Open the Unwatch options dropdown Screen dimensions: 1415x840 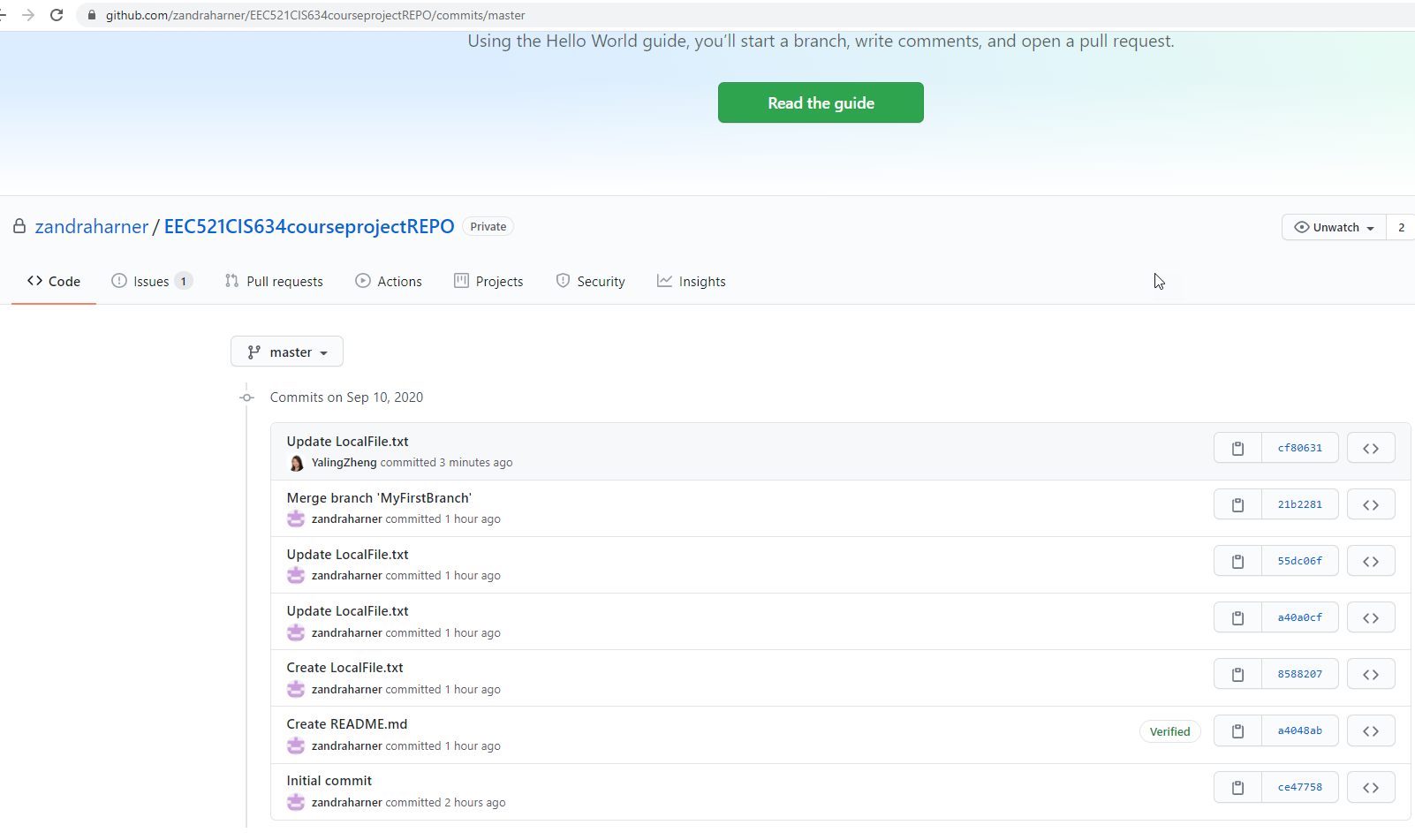point(1333,227)
